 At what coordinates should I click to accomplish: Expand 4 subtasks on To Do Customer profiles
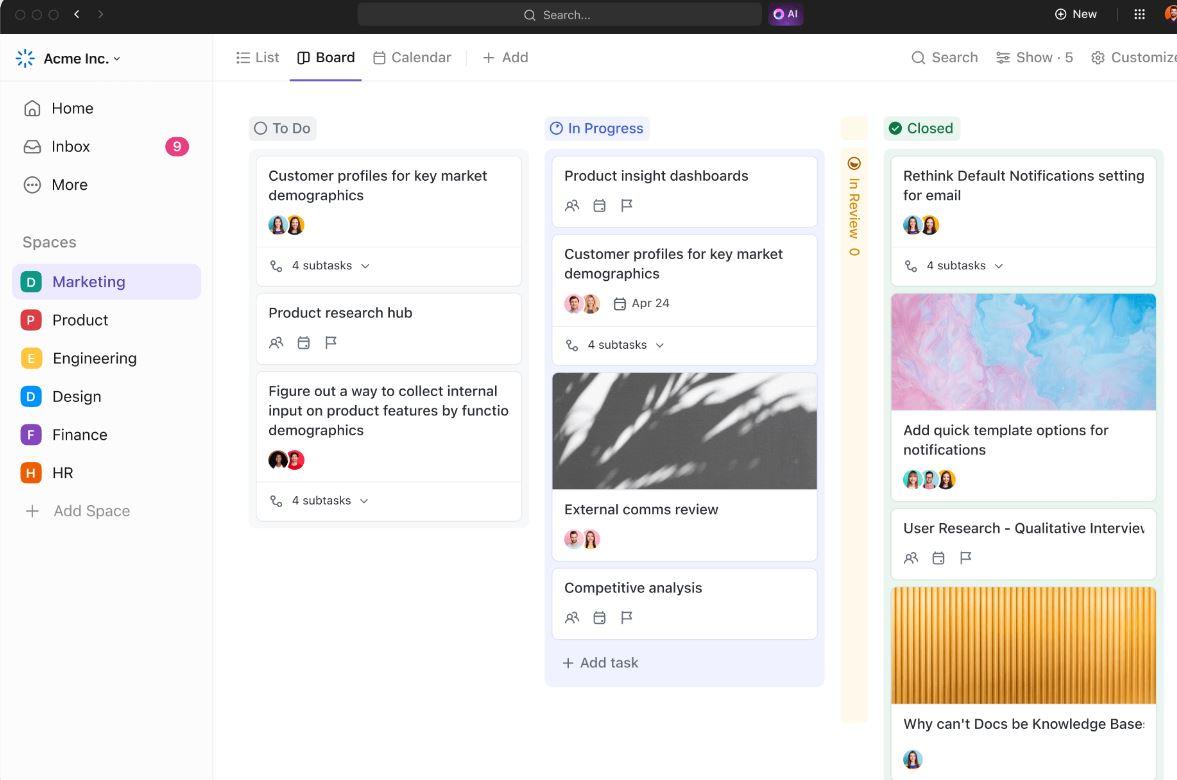pyautogui.click(x=321, y=266)
